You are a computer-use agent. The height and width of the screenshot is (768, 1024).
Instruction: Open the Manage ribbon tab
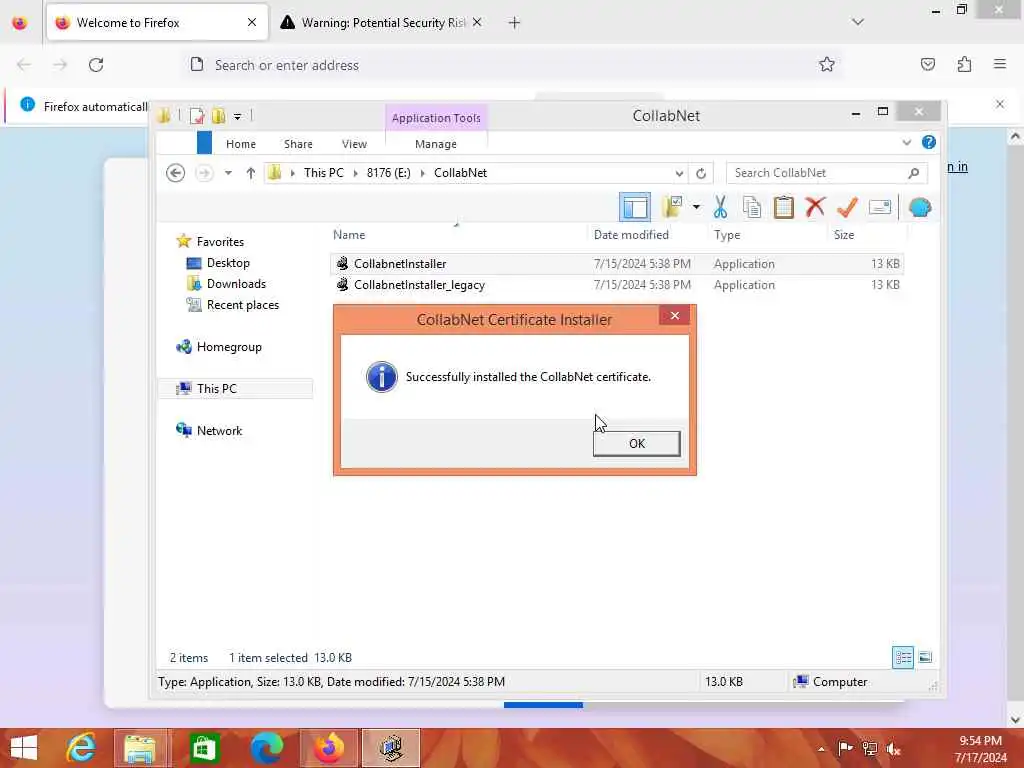(x=436, y=144)
